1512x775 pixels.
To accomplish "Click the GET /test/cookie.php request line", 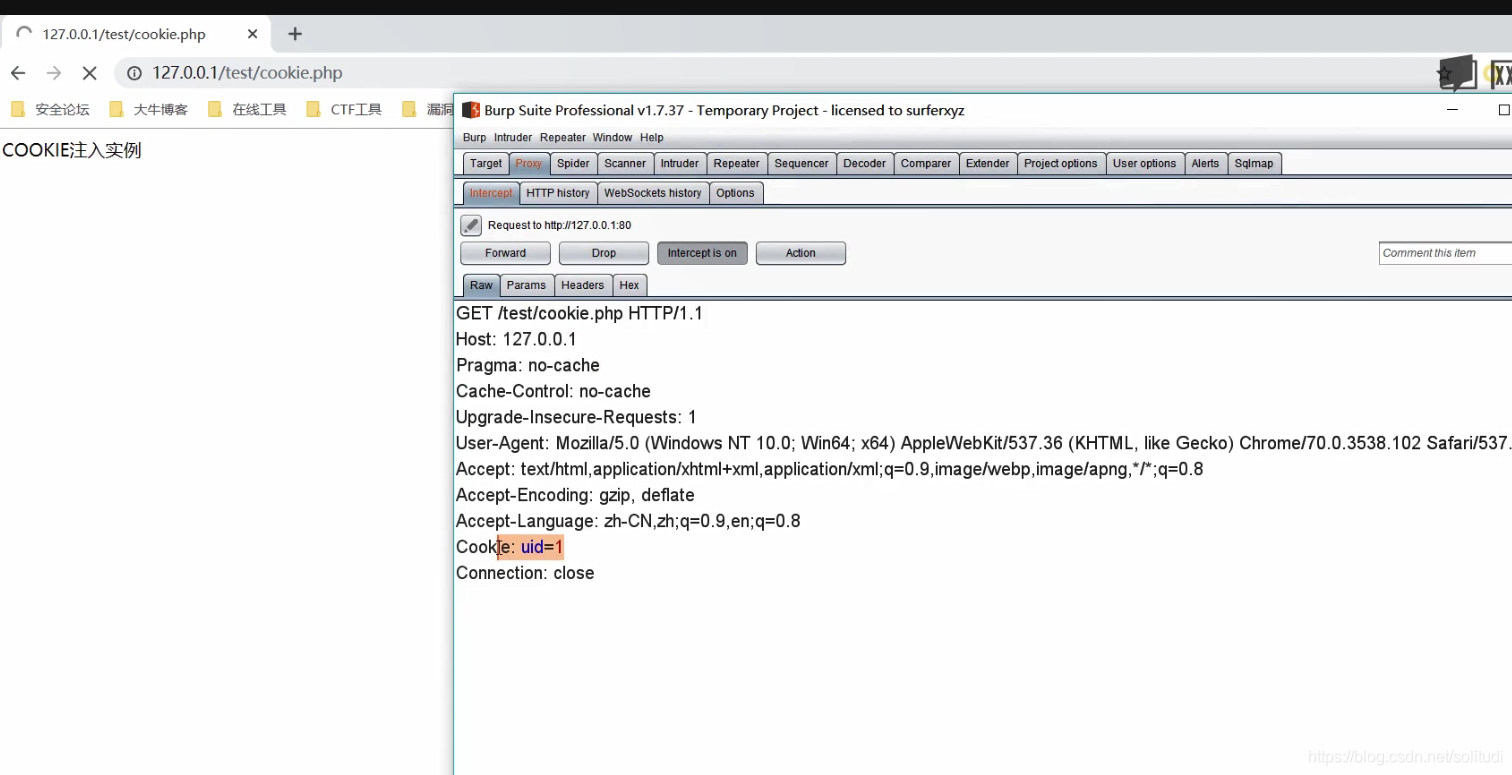I will pos(579,313).
